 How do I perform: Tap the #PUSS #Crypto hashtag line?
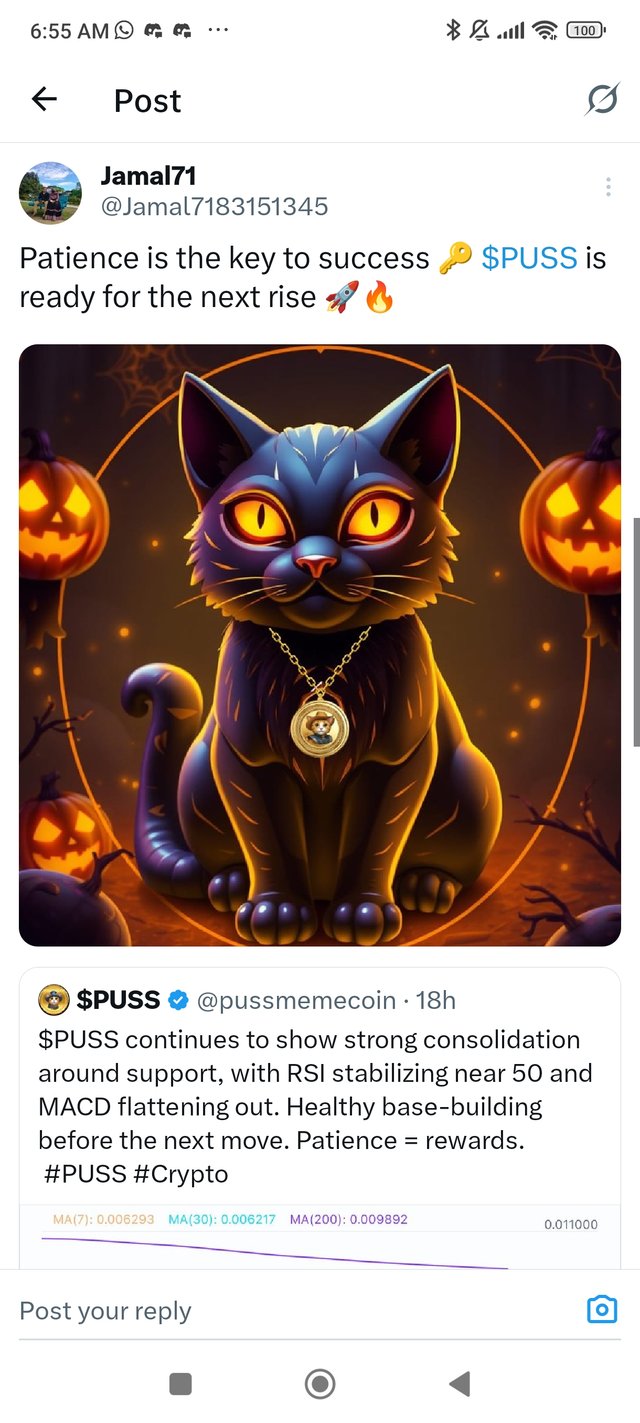[136, 1174]
